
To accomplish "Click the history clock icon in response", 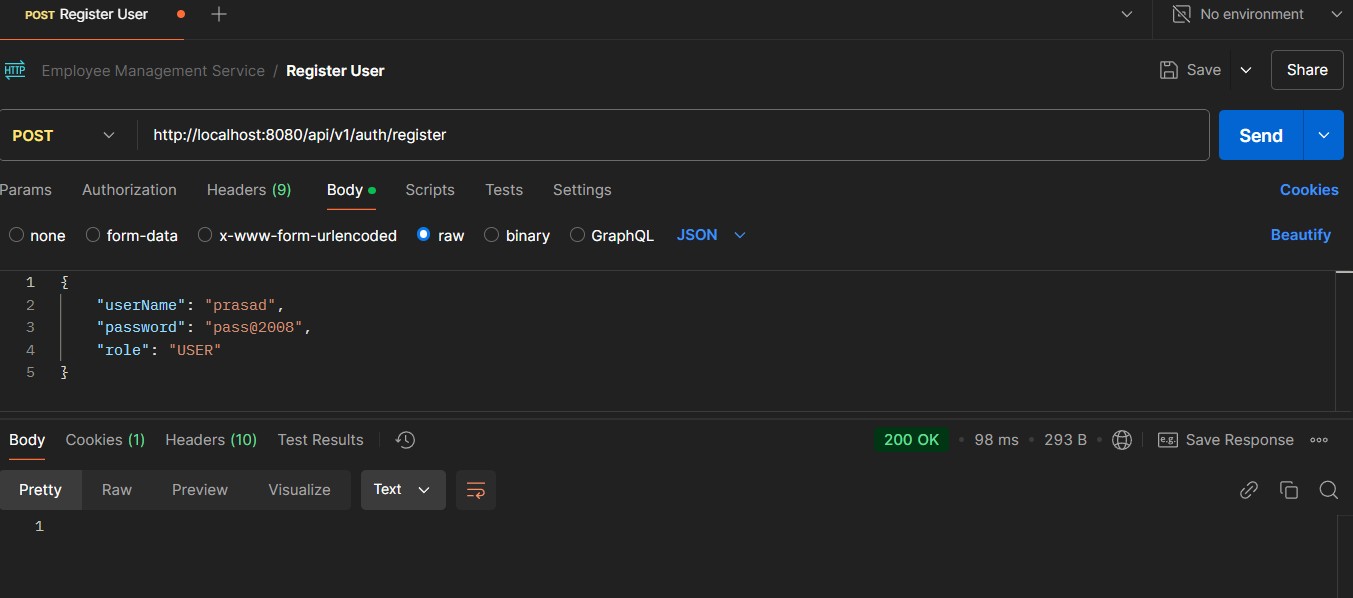I will coord(405,440).
